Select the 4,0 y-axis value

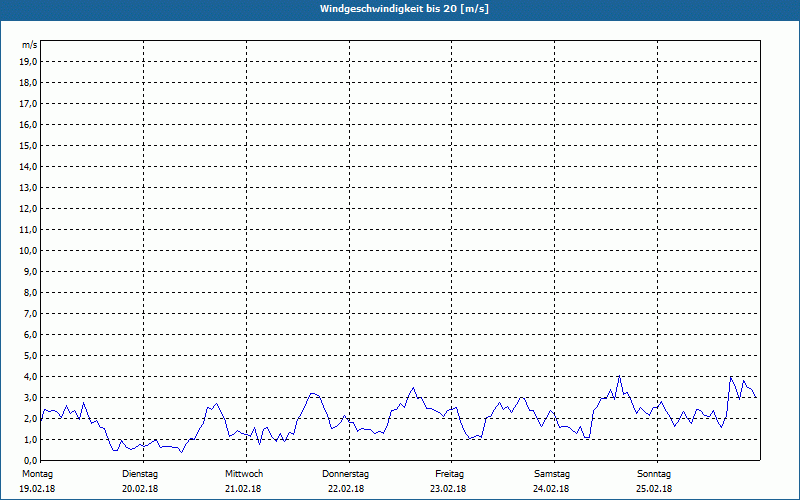point(30,377)
